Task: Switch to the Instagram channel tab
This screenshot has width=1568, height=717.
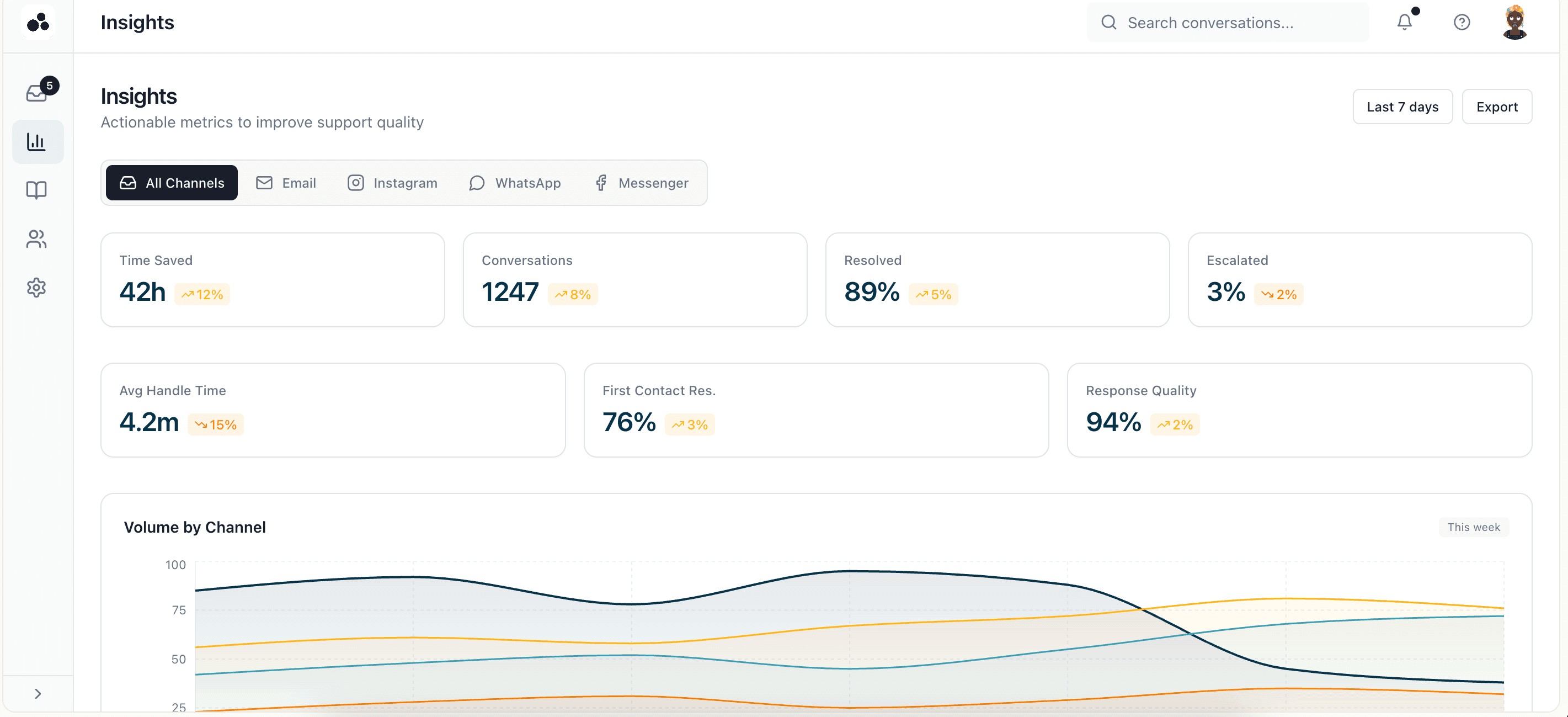Action: coord(392,183)
